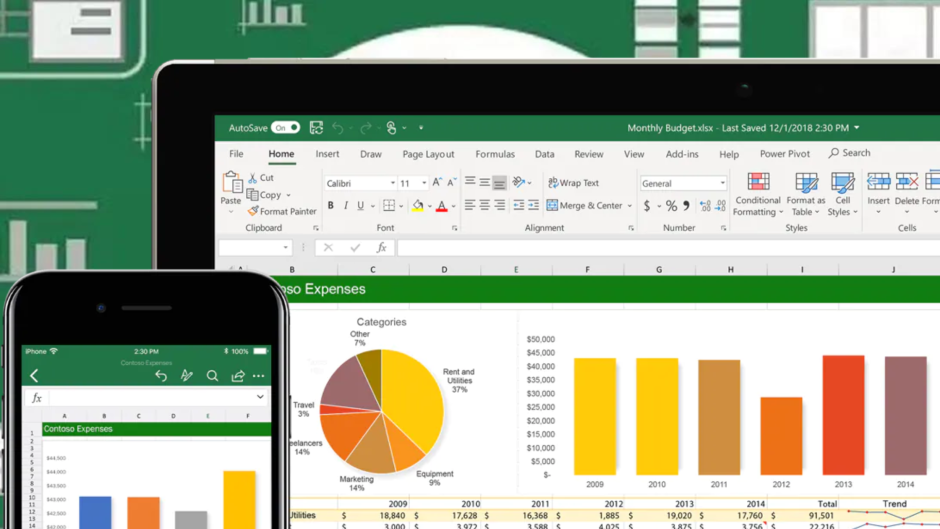This screenshot has width=940, height=529.
Task: Apply accounting dollar format
Action: tap(647, 206)
